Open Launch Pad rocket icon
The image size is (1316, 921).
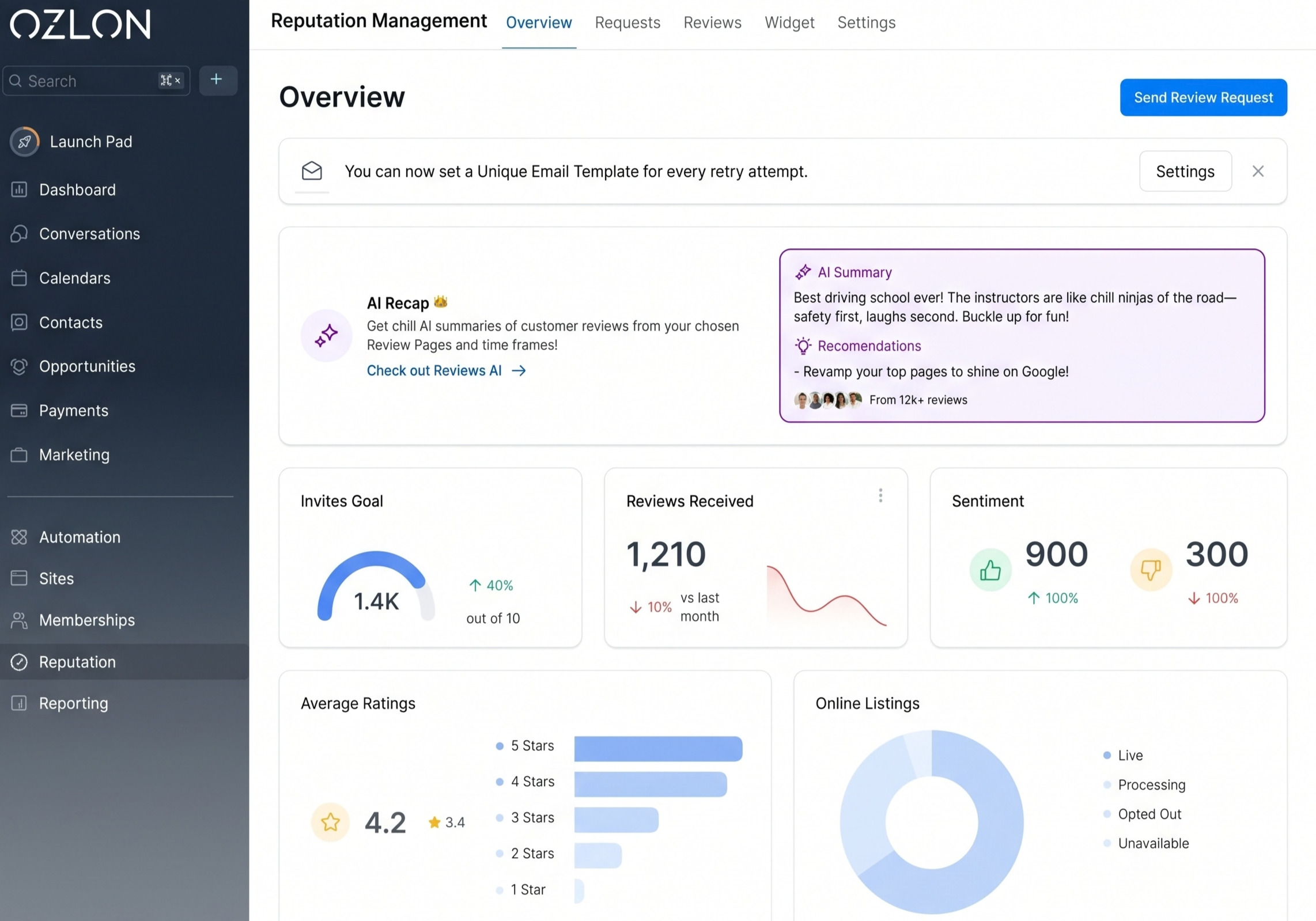coord(24,142)
